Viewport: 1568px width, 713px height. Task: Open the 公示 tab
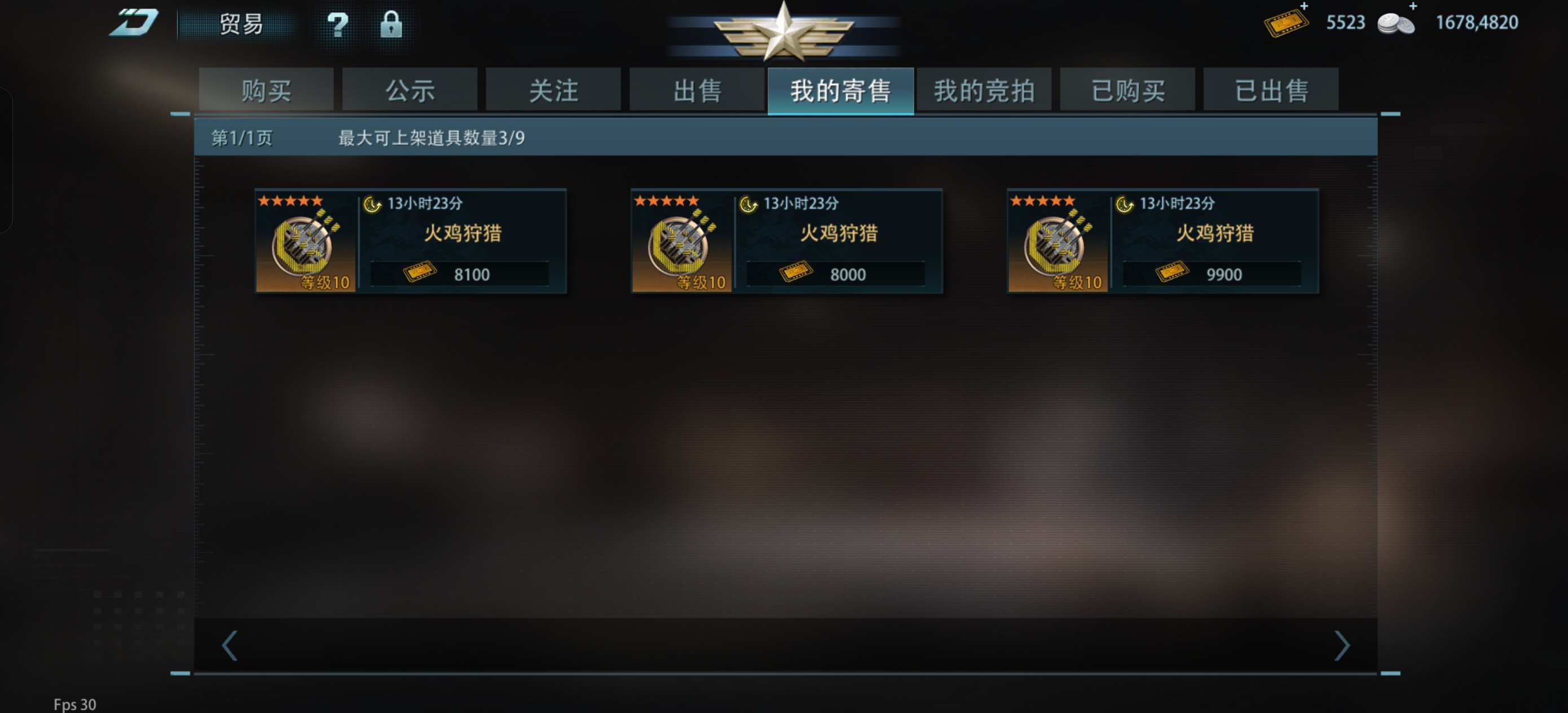[x=409, y=90]
